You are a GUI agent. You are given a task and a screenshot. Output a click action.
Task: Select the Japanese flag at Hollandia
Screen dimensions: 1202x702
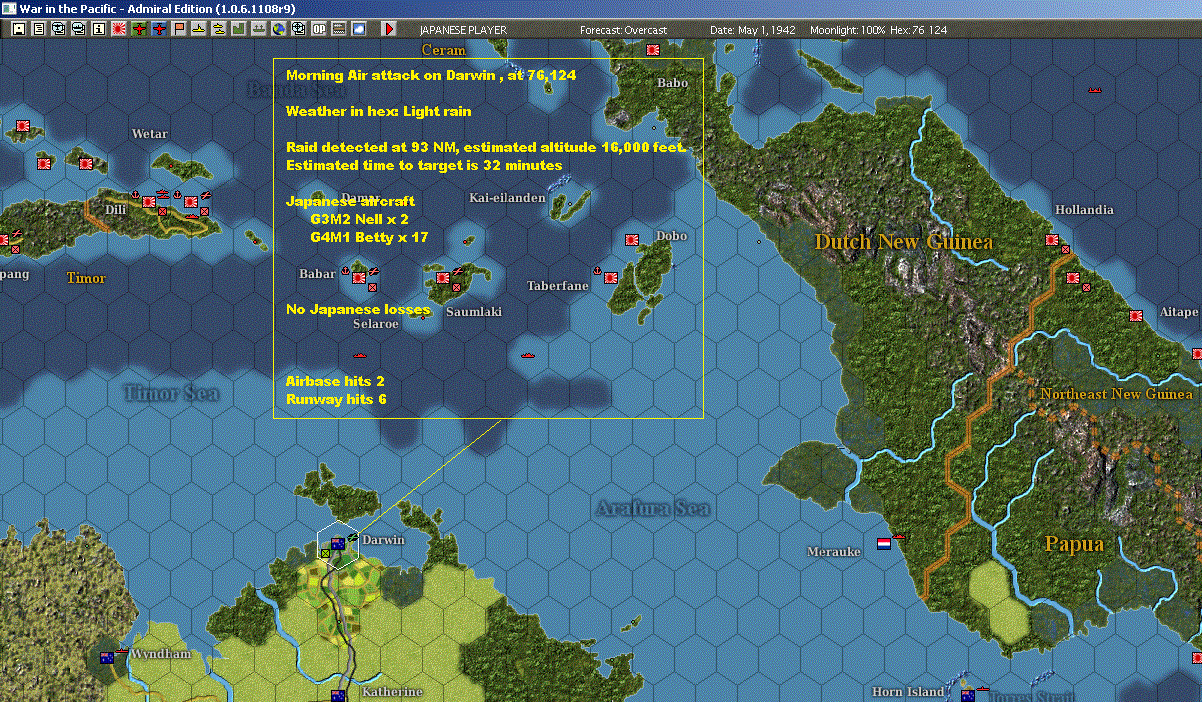[x=1052, y=240]
